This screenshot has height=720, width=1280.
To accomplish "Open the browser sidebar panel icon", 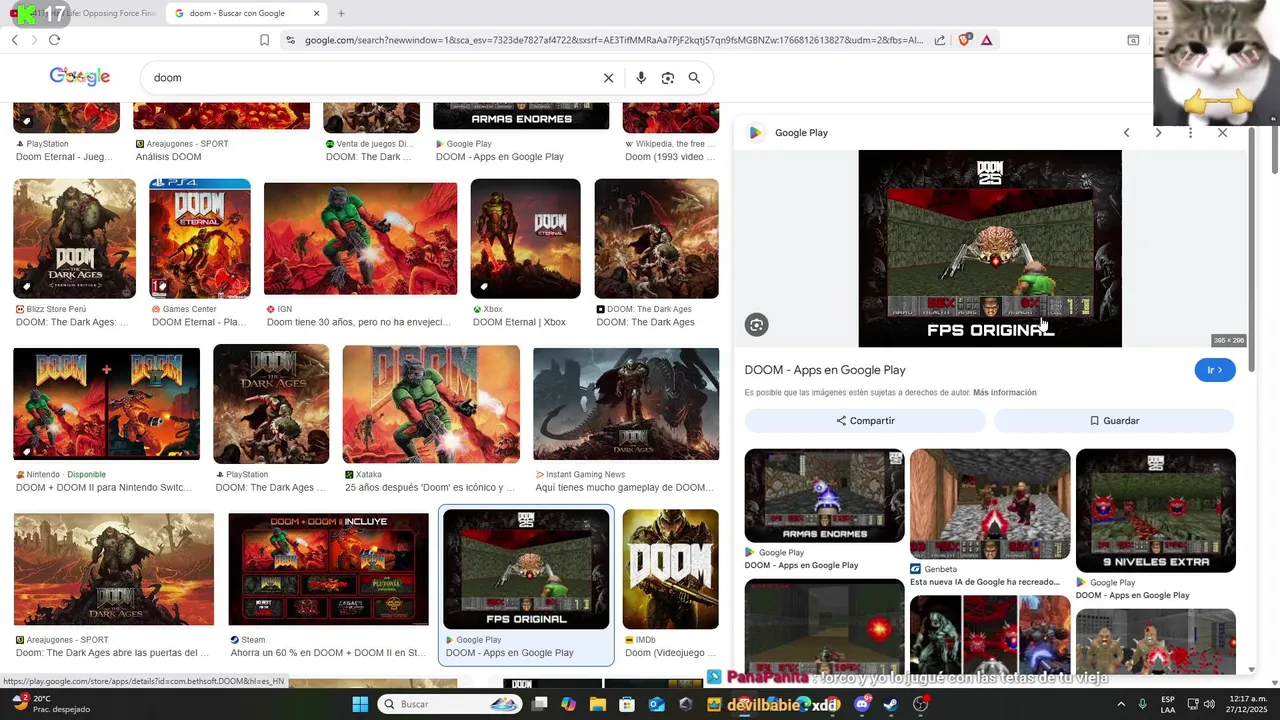I will click(x=1133, y=40).
